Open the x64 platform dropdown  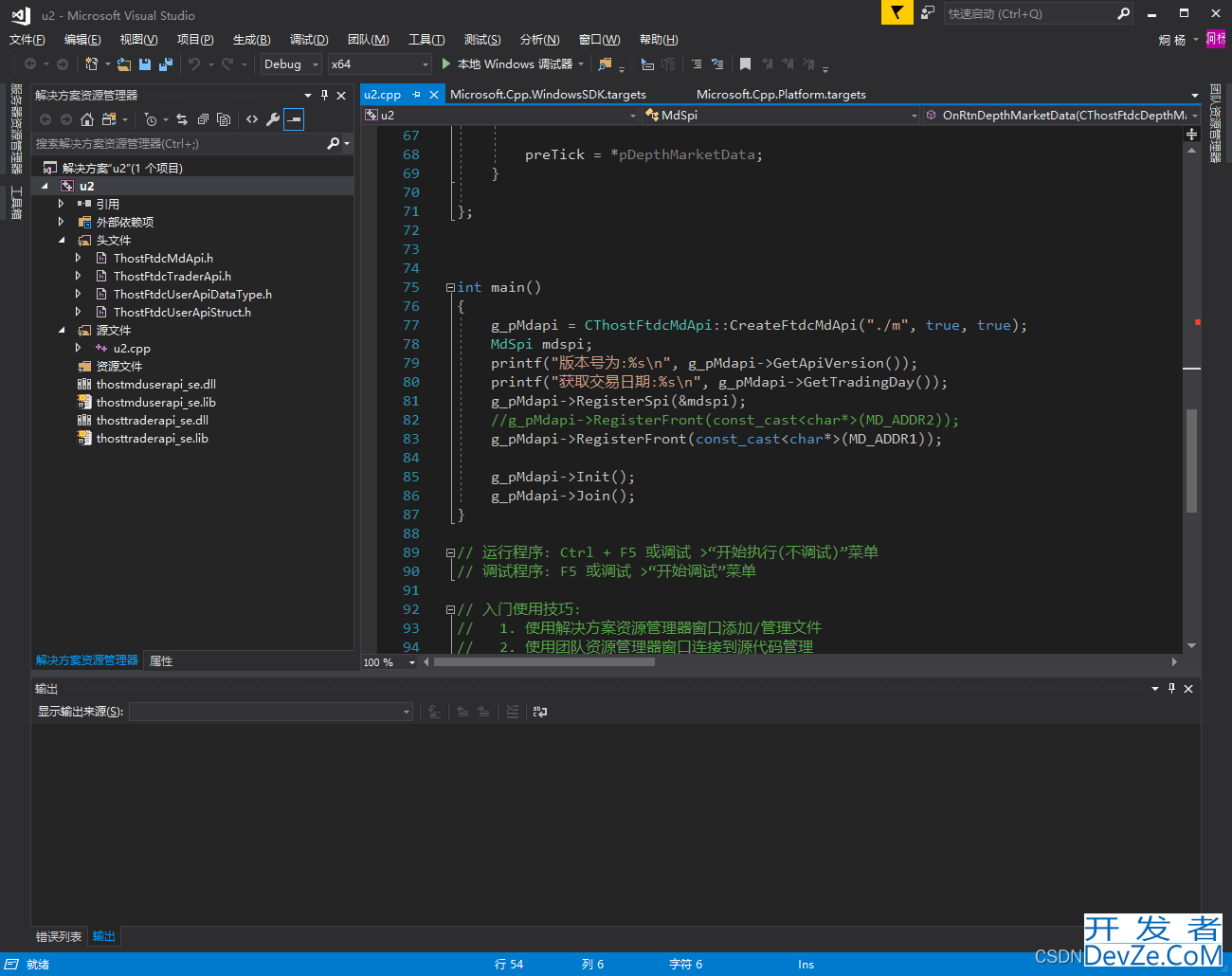(380, 63)
